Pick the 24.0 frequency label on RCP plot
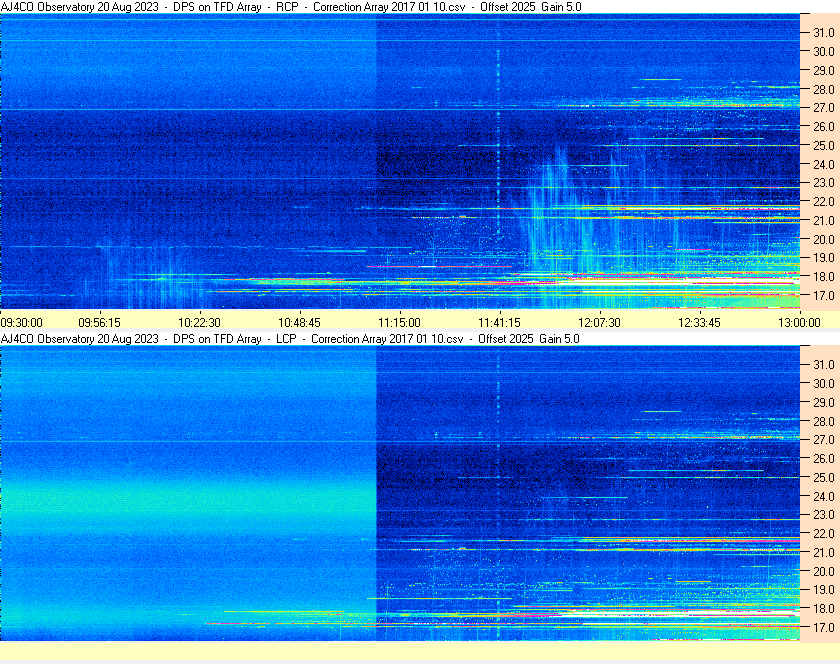 coord(824,165)
